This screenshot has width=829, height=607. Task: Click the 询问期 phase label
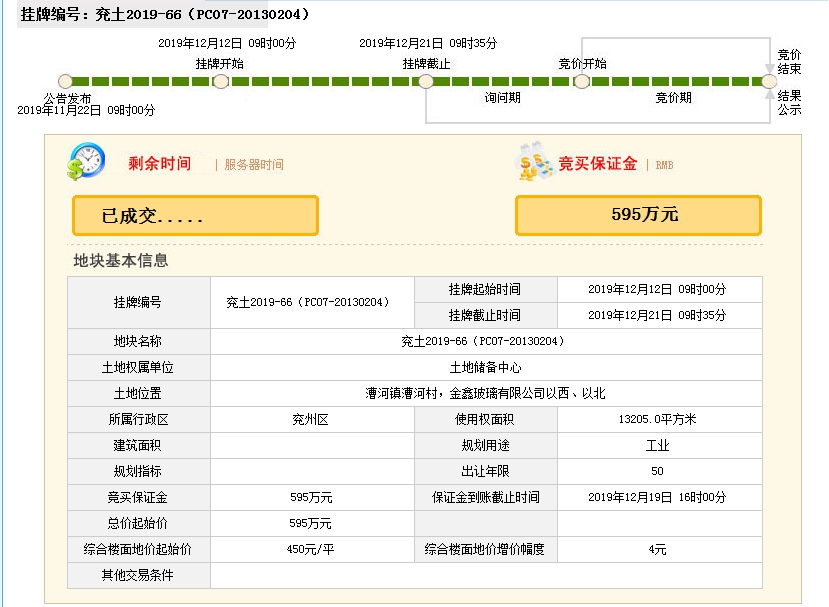(502, 98)
